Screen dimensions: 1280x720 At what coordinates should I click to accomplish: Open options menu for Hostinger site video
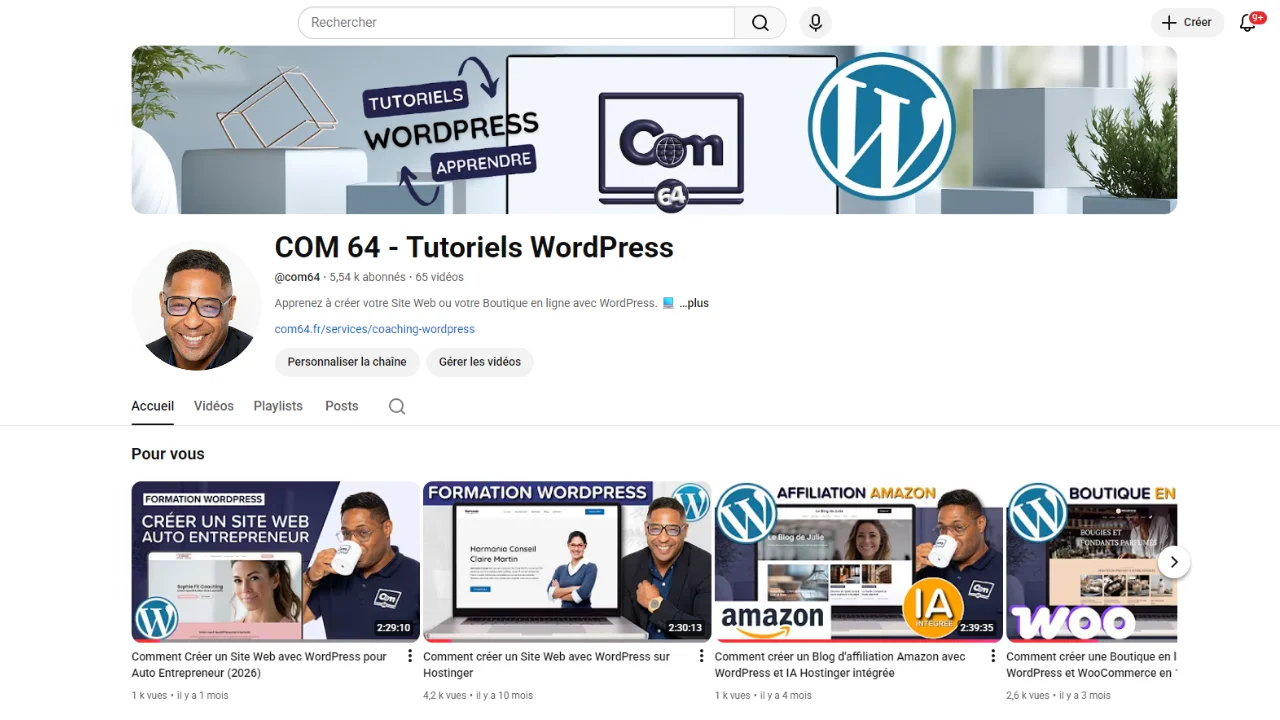[701, 656]
